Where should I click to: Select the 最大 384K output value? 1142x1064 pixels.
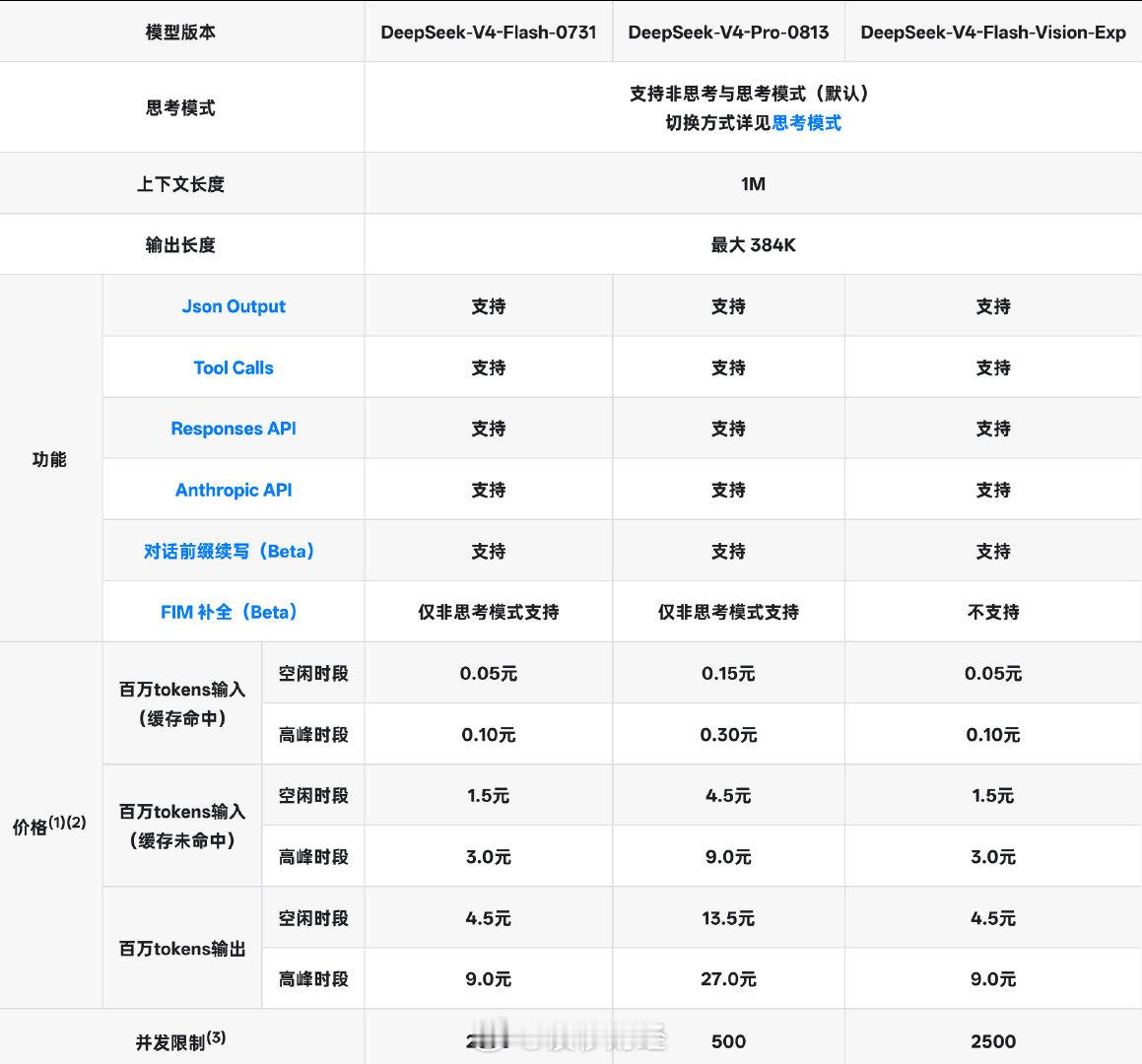pyautogui.click(x=753, y=245)
